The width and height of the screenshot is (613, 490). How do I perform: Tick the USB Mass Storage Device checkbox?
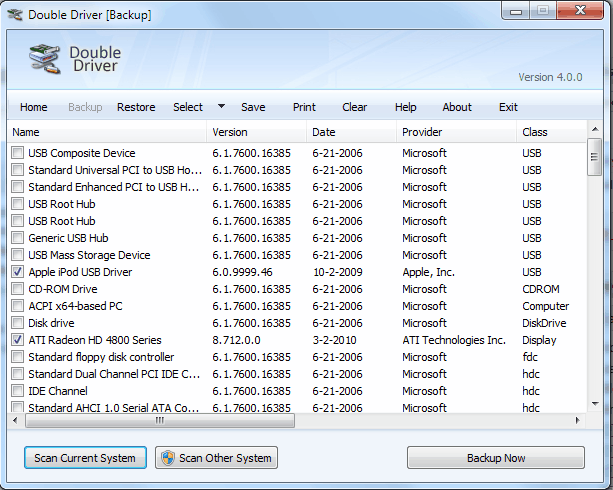point(18,255)
